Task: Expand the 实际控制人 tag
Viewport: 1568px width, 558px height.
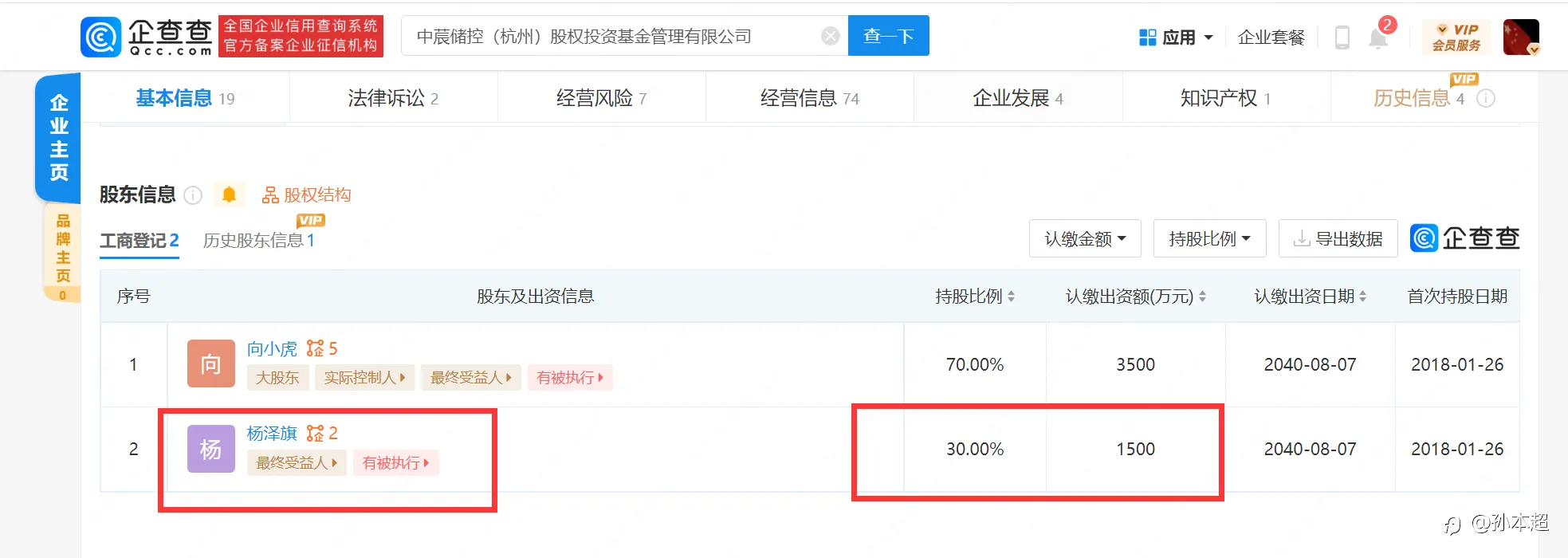Action: click(x=365, y=377)
